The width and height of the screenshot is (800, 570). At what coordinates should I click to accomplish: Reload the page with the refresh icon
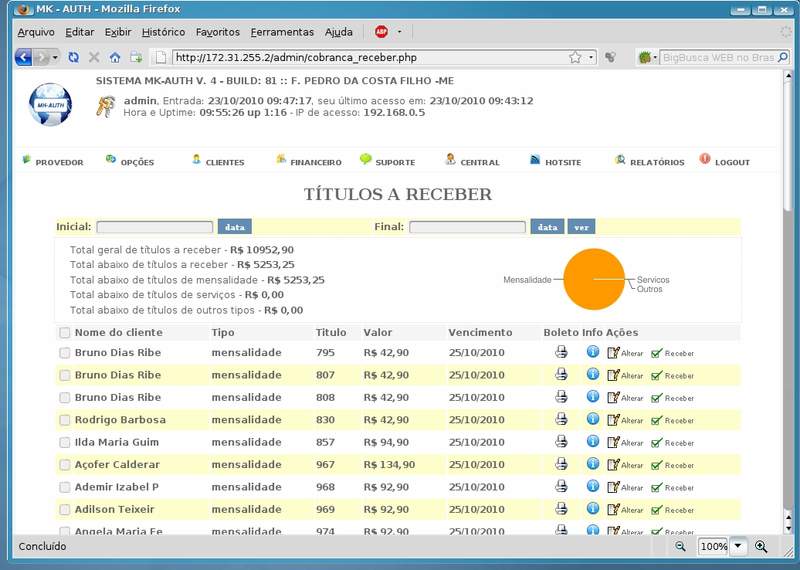[73, 57]
